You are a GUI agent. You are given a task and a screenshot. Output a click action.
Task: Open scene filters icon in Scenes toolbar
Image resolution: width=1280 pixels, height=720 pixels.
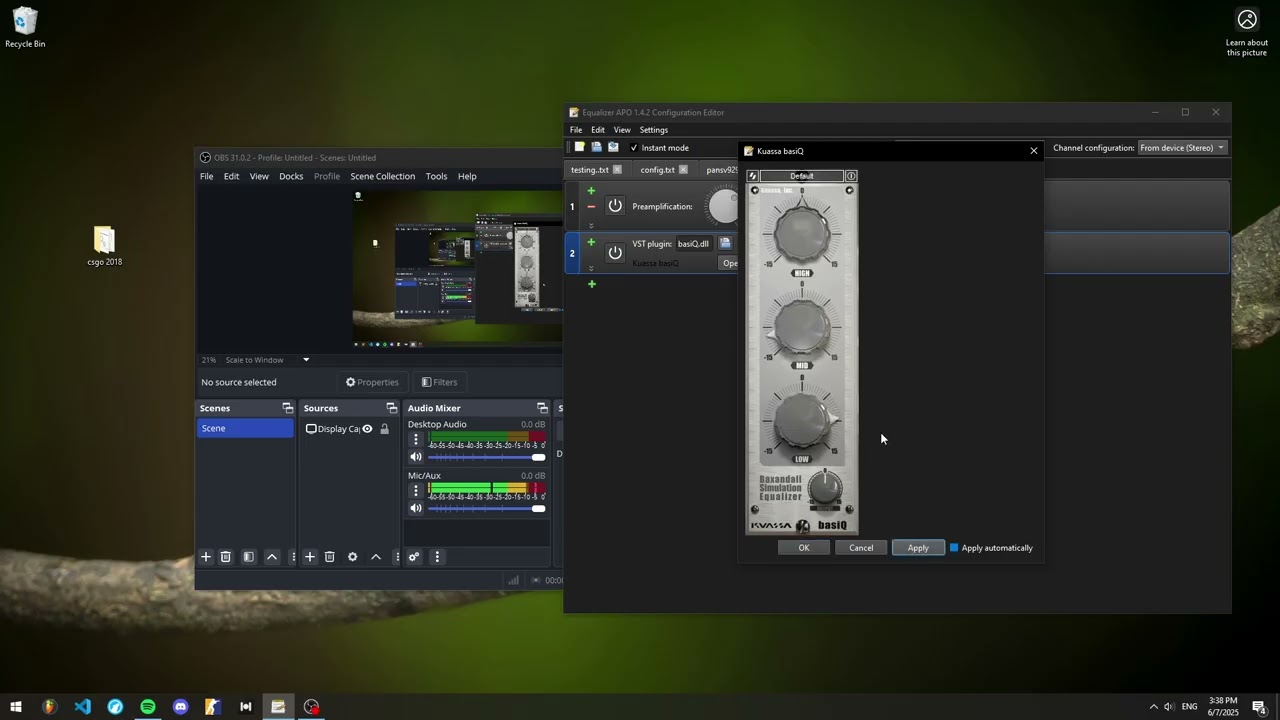(248, 557)
